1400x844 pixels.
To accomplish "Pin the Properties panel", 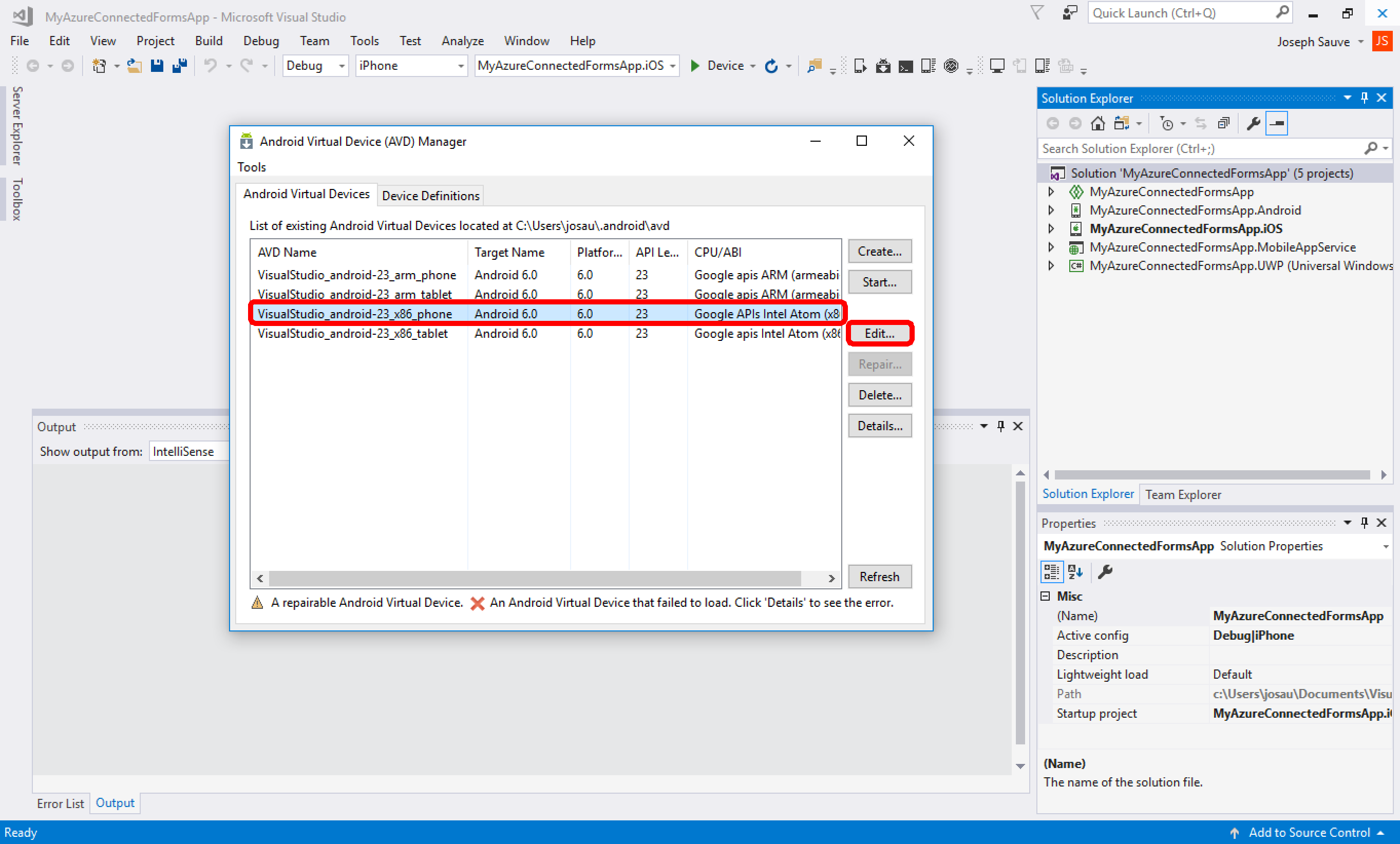I will point(1364,523).
